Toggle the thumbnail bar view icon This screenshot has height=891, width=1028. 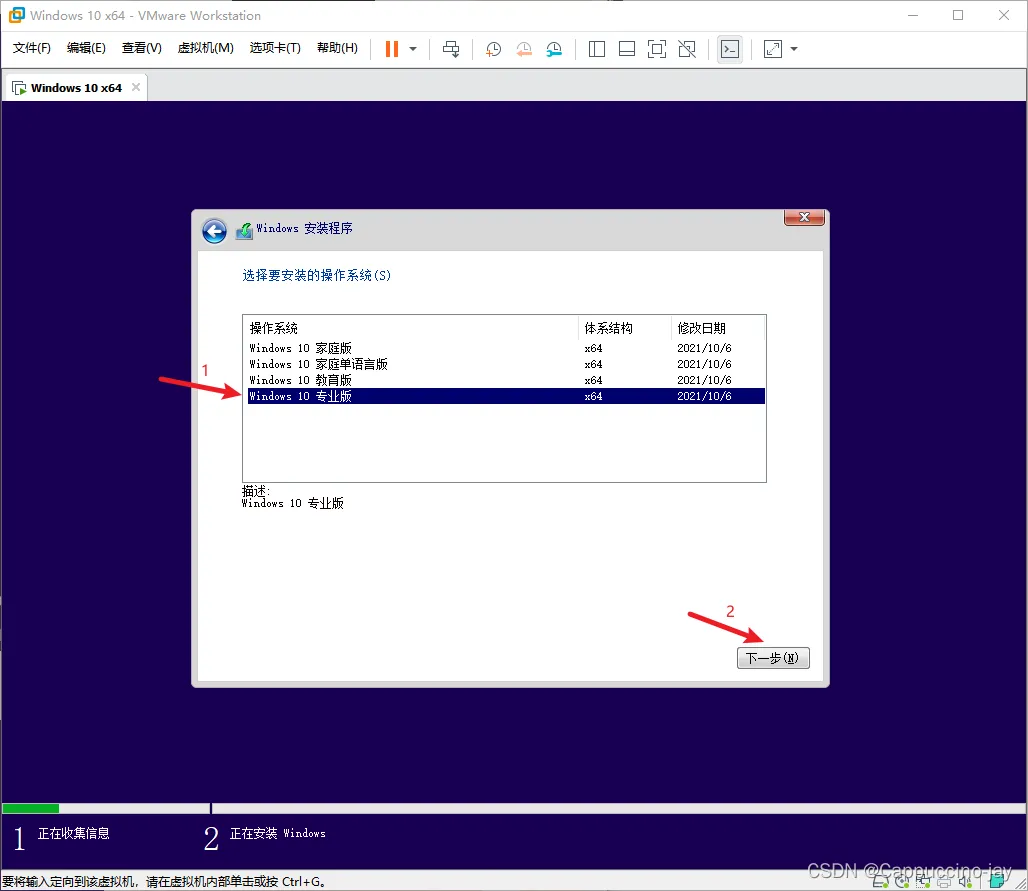[627, 49]
